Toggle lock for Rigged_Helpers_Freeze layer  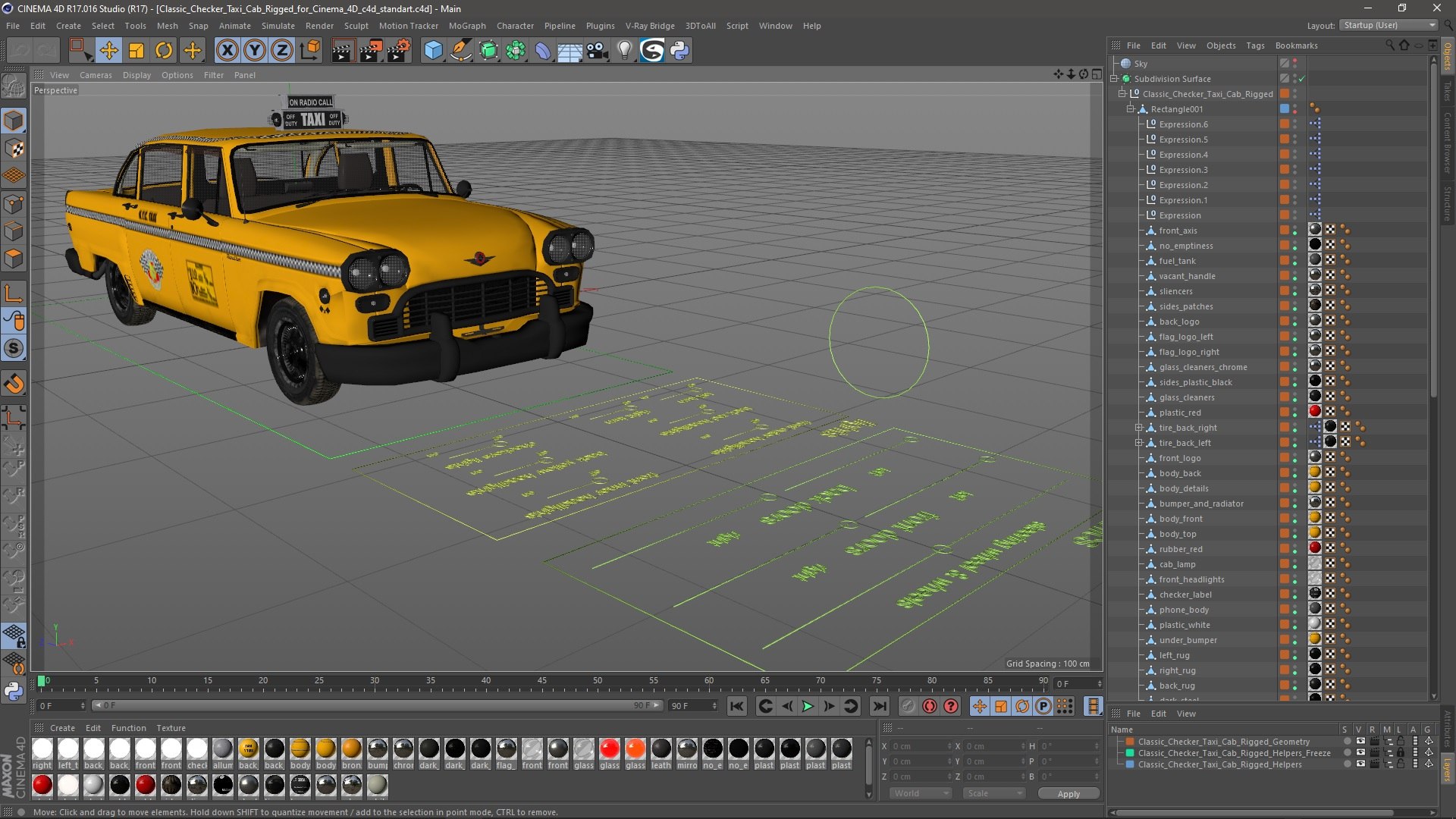pyautogui.click(x=1401, y=753)
